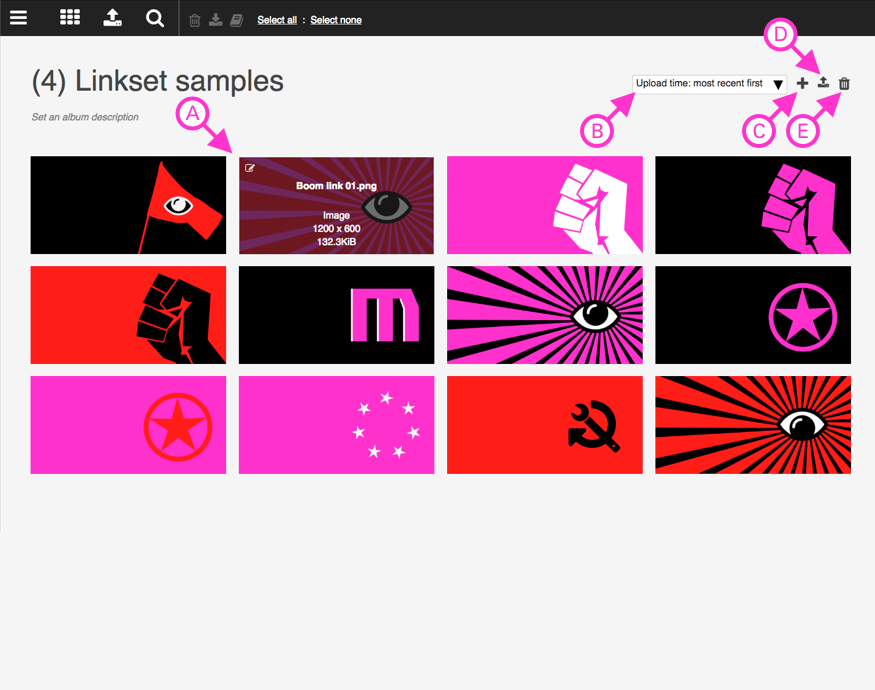Click the upload-to-album icon near sort menu
Screen dimensions: 875x690
pyautogui.click(x=823, y=83)
